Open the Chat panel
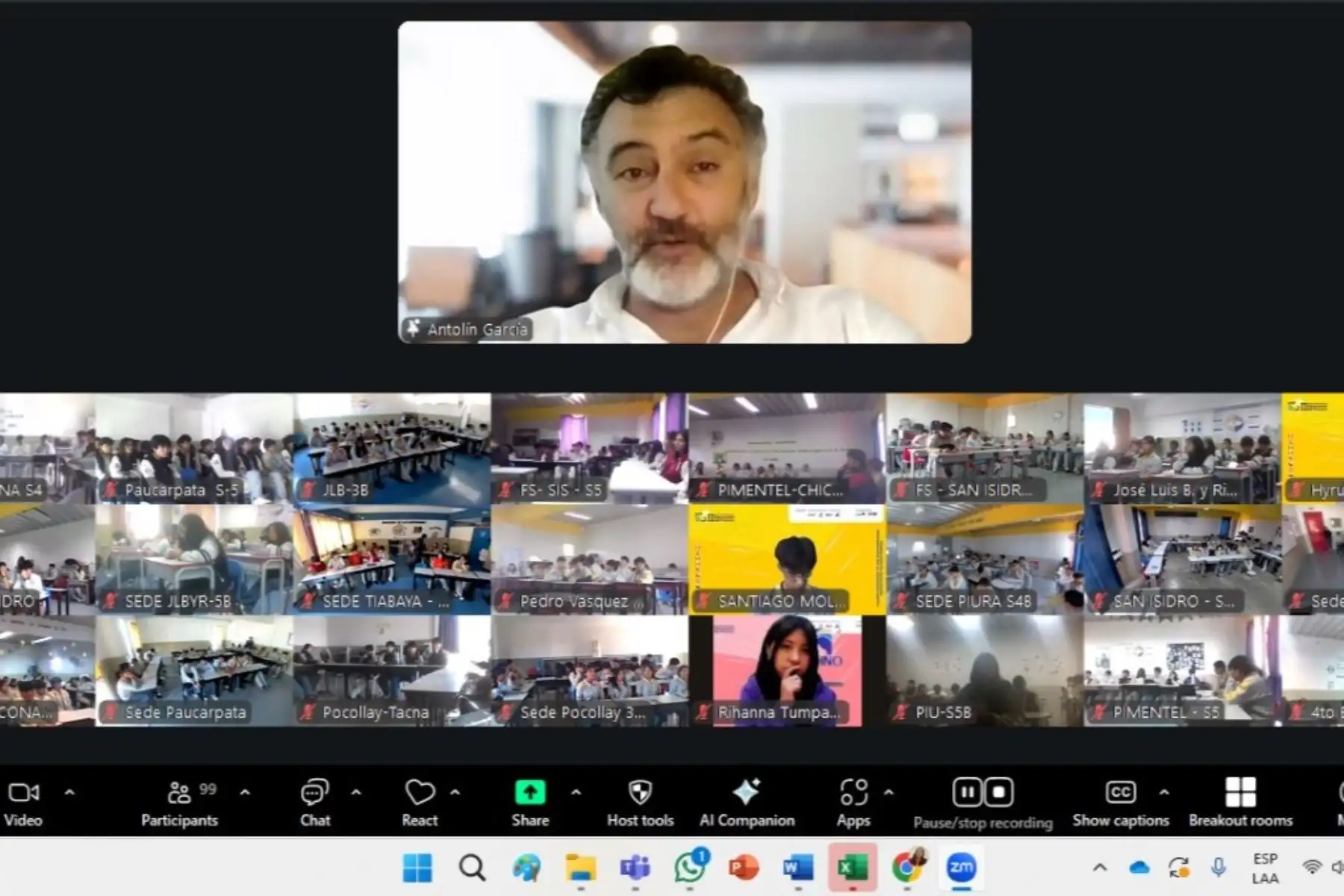 [x=315, y=803]
